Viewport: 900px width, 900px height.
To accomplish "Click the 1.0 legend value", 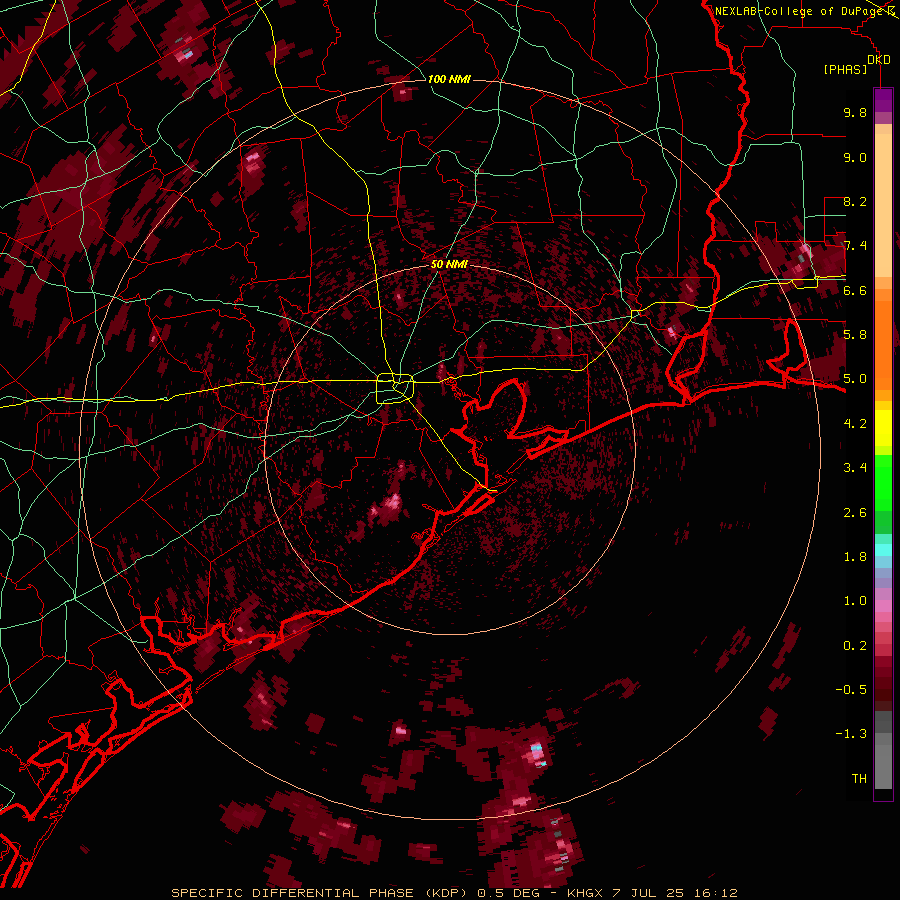I will pos(855,601).
